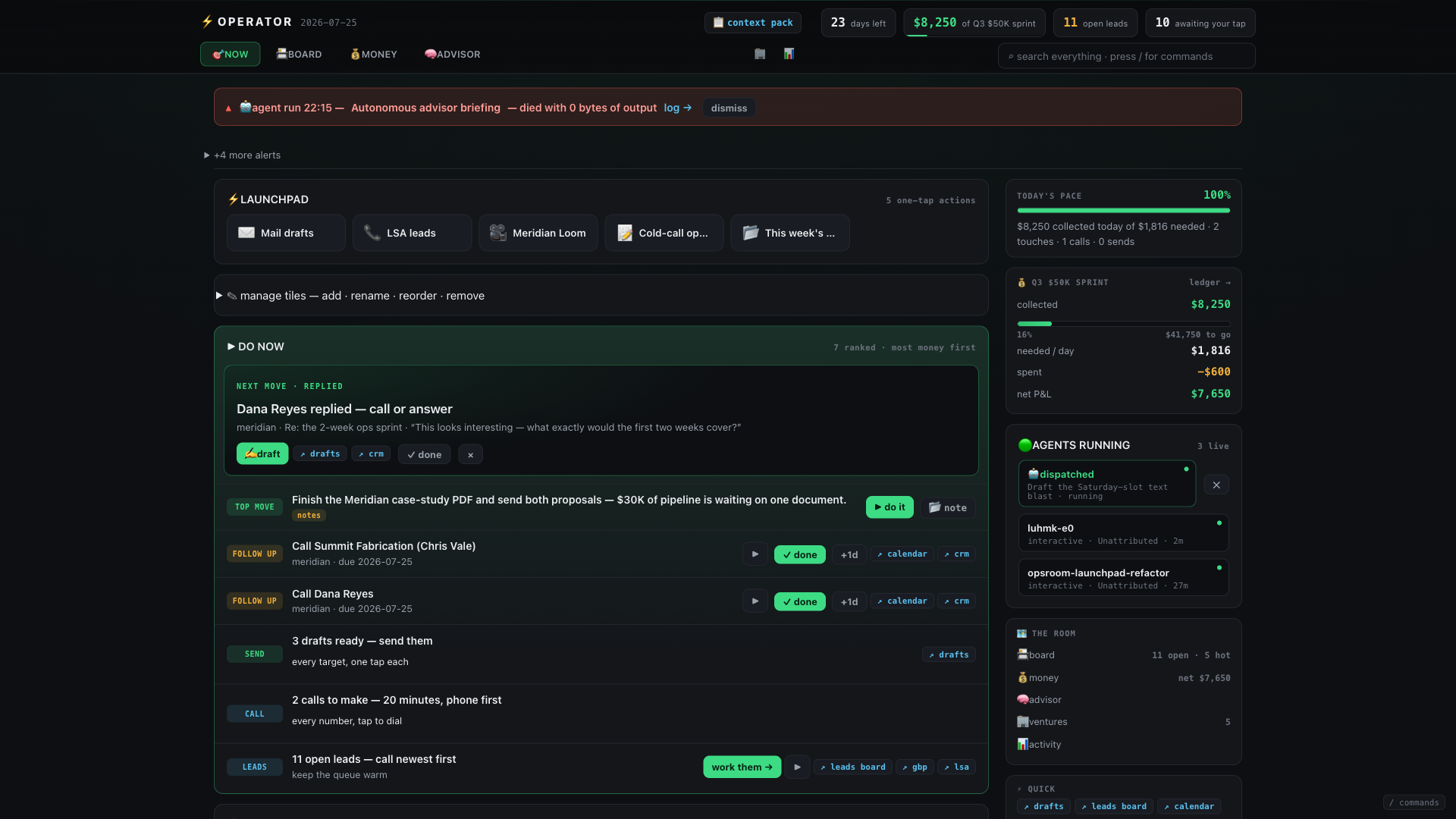Viewport: 1456px width, 819px height.
Task: Open the quick leads board shortcut
Action: [1113, 807]
